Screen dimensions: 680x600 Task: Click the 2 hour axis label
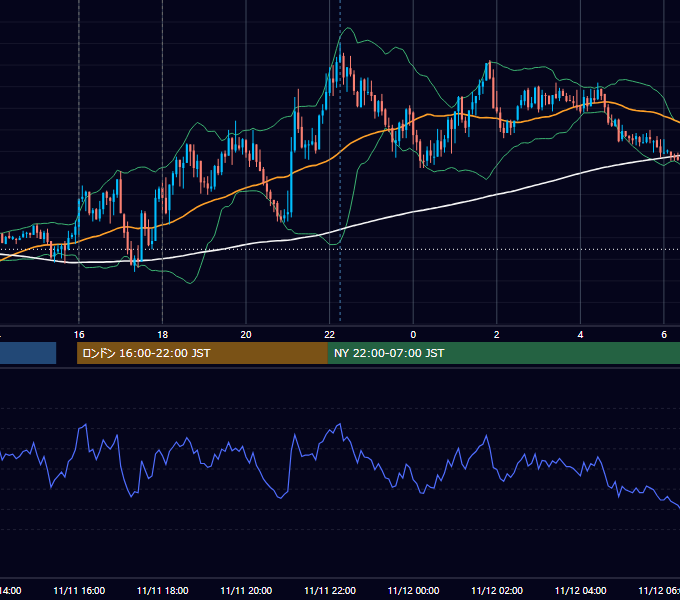[497, 335]
